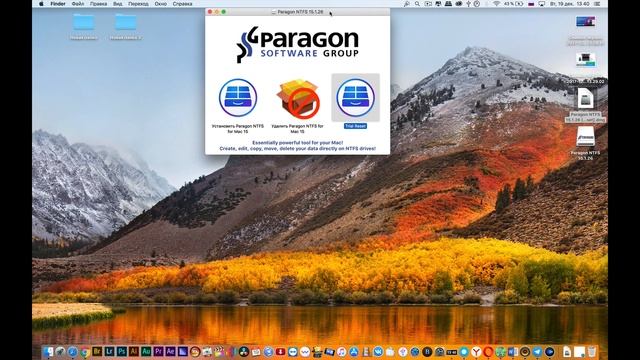Open the Uninstall Paragon NTFS package icon
This screenshot has height=360, width=640.
tap(298, 99)
